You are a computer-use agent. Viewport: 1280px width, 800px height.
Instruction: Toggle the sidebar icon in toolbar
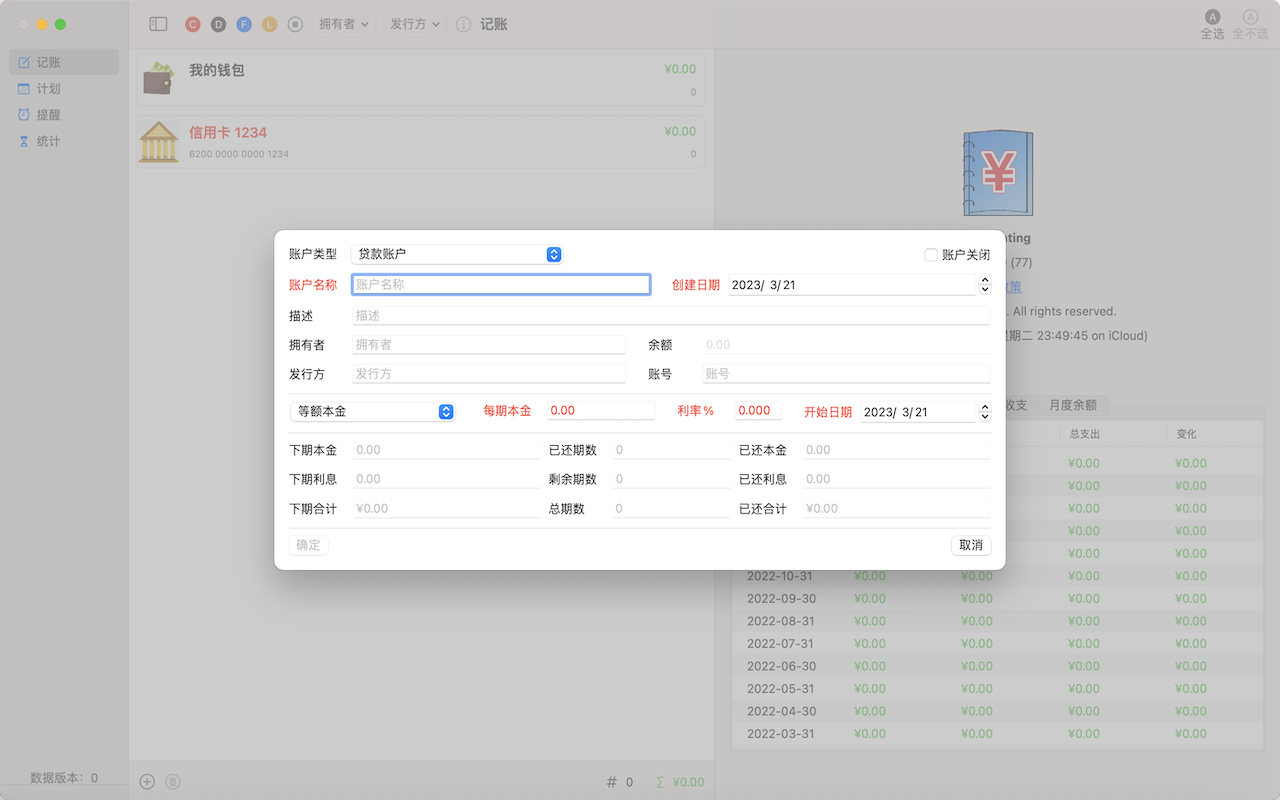pyautogui.click(x=158, y=24)
